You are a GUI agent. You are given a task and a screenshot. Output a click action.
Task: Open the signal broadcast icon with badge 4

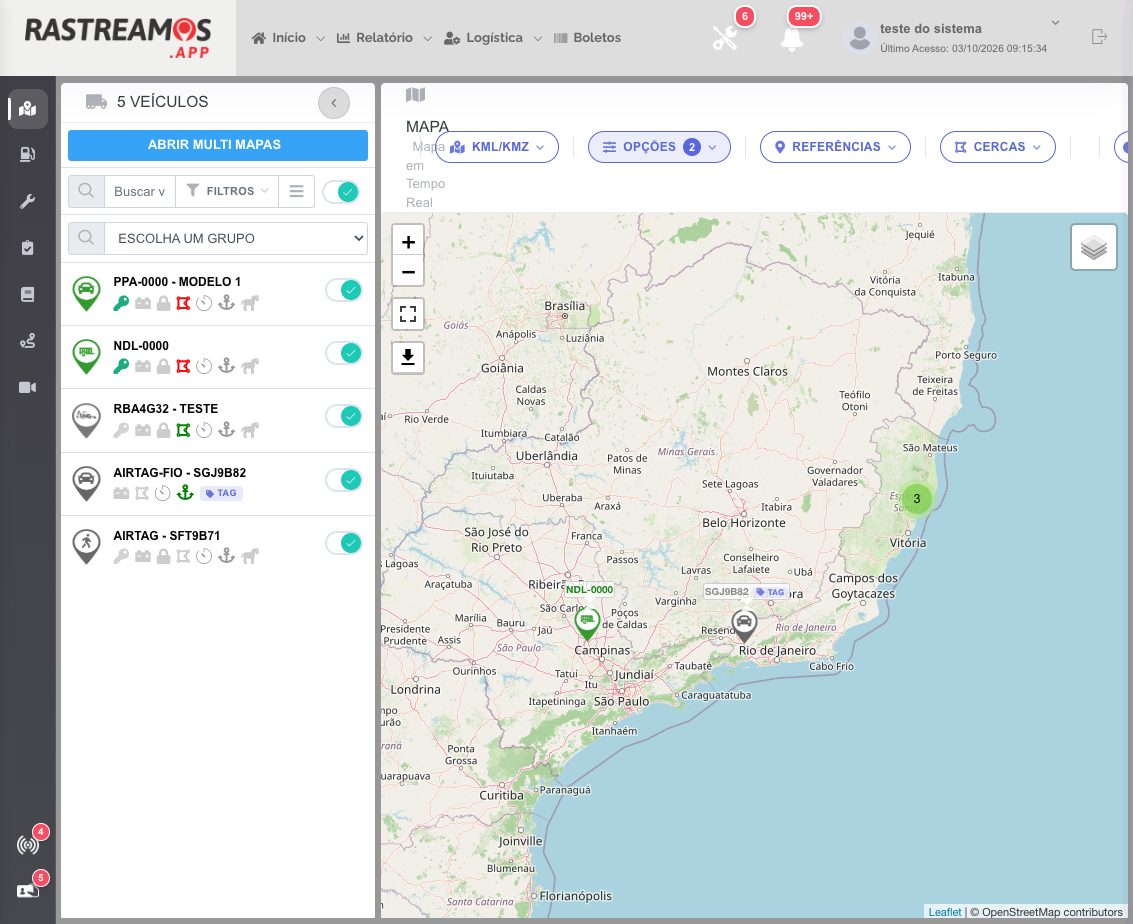point(28,845)
